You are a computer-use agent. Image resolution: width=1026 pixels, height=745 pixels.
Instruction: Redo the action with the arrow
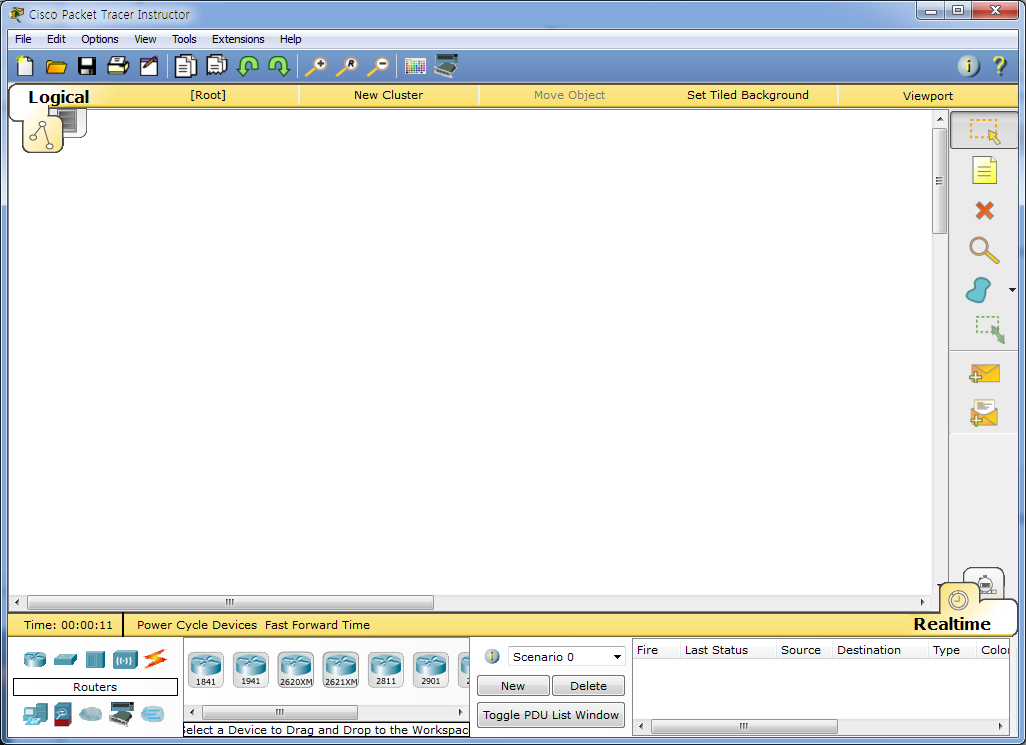(x=279, y=66)
